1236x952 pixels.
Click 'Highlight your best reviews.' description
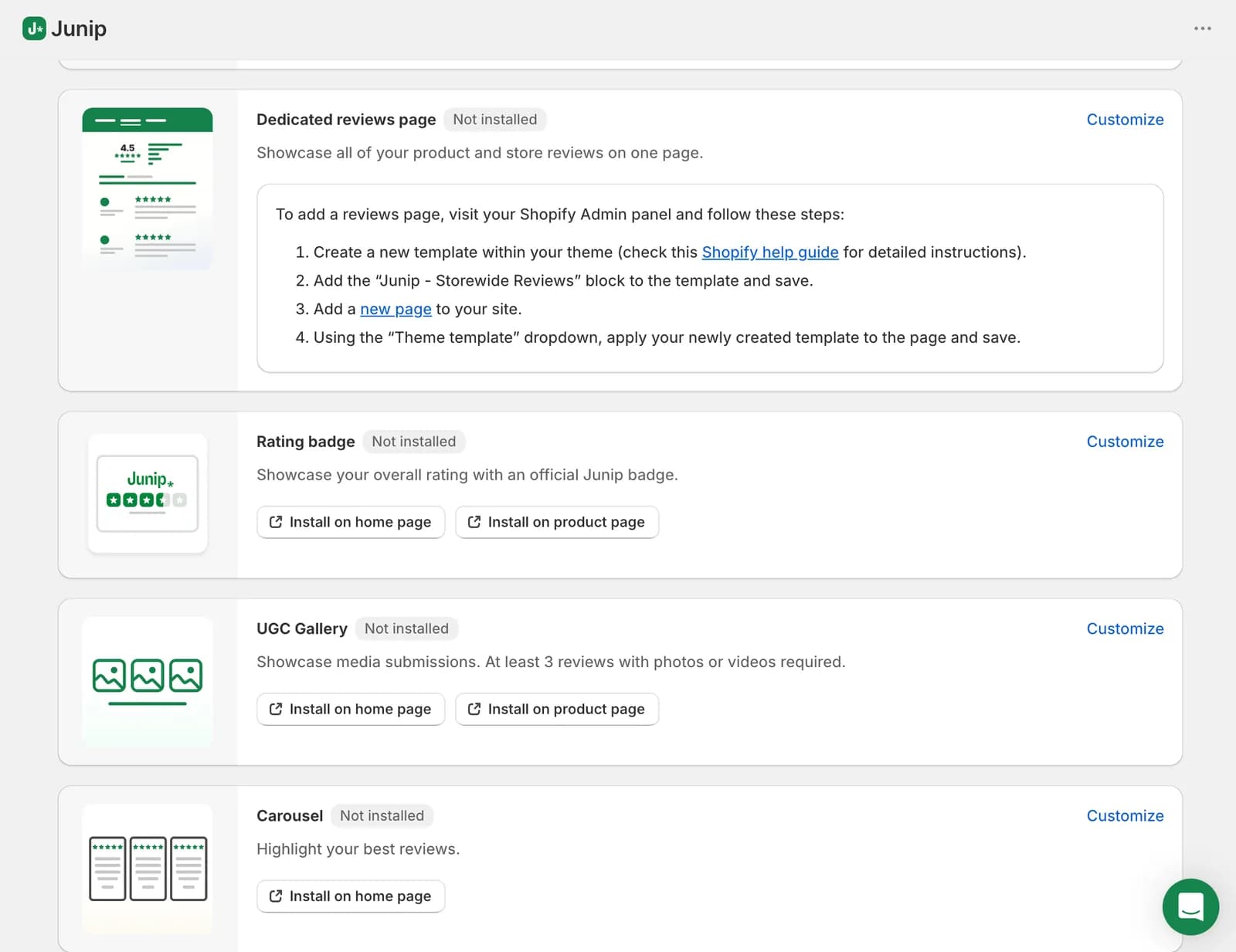[358, 849]
